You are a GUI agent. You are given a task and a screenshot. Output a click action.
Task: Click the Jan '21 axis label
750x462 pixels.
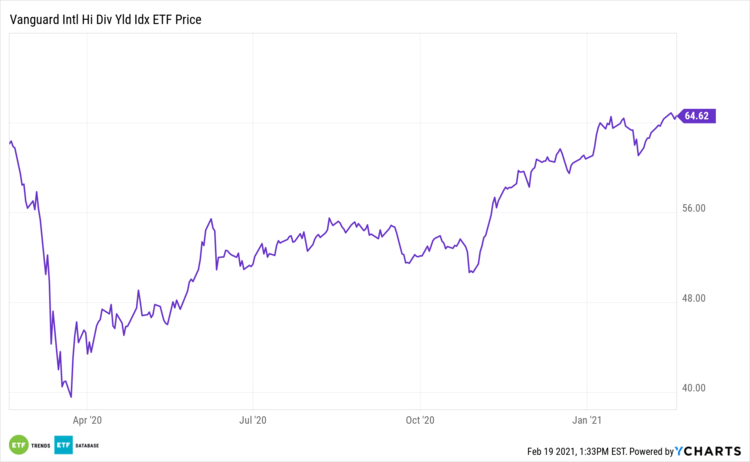(x=588, y=422)
